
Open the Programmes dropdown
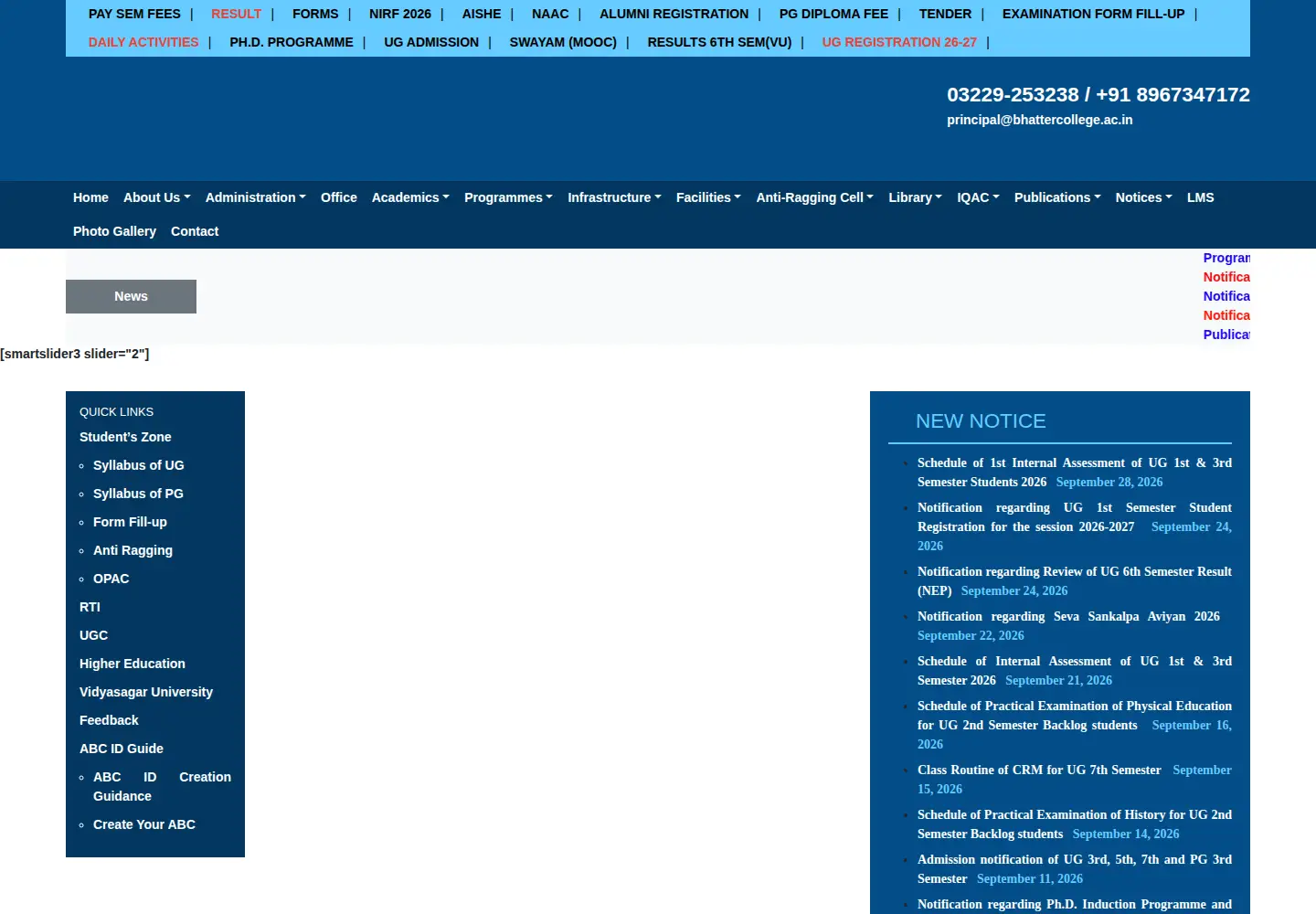click(508, 197)
